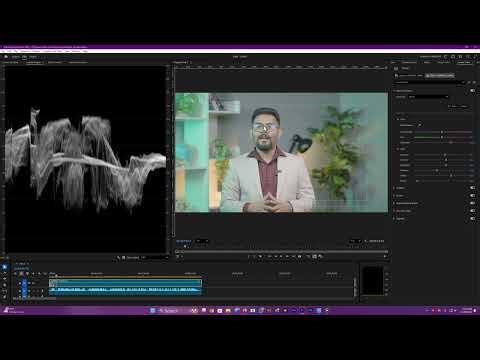The height and width of the screenshot is (360, 480).
Task: Open Lumetri Scopes settings wrench
Action: tap(118, 258)
